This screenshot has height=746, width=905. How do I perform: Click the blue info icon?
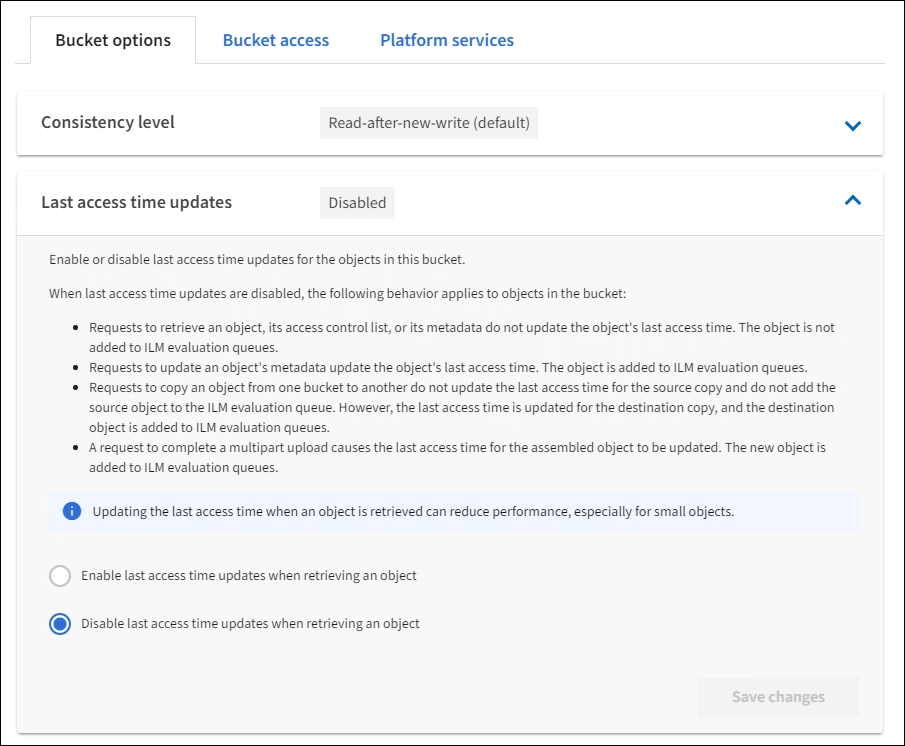pos(71,511)
